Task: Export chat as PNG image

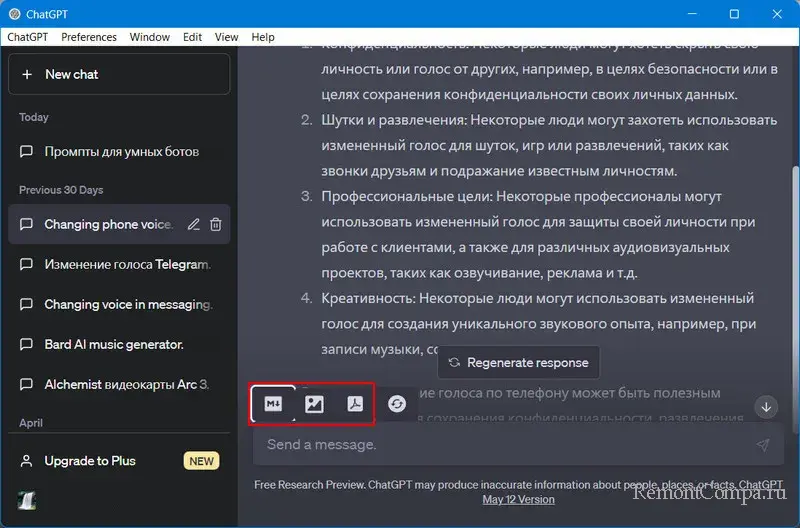Action: pyautogui.click(x=314, y=404)
